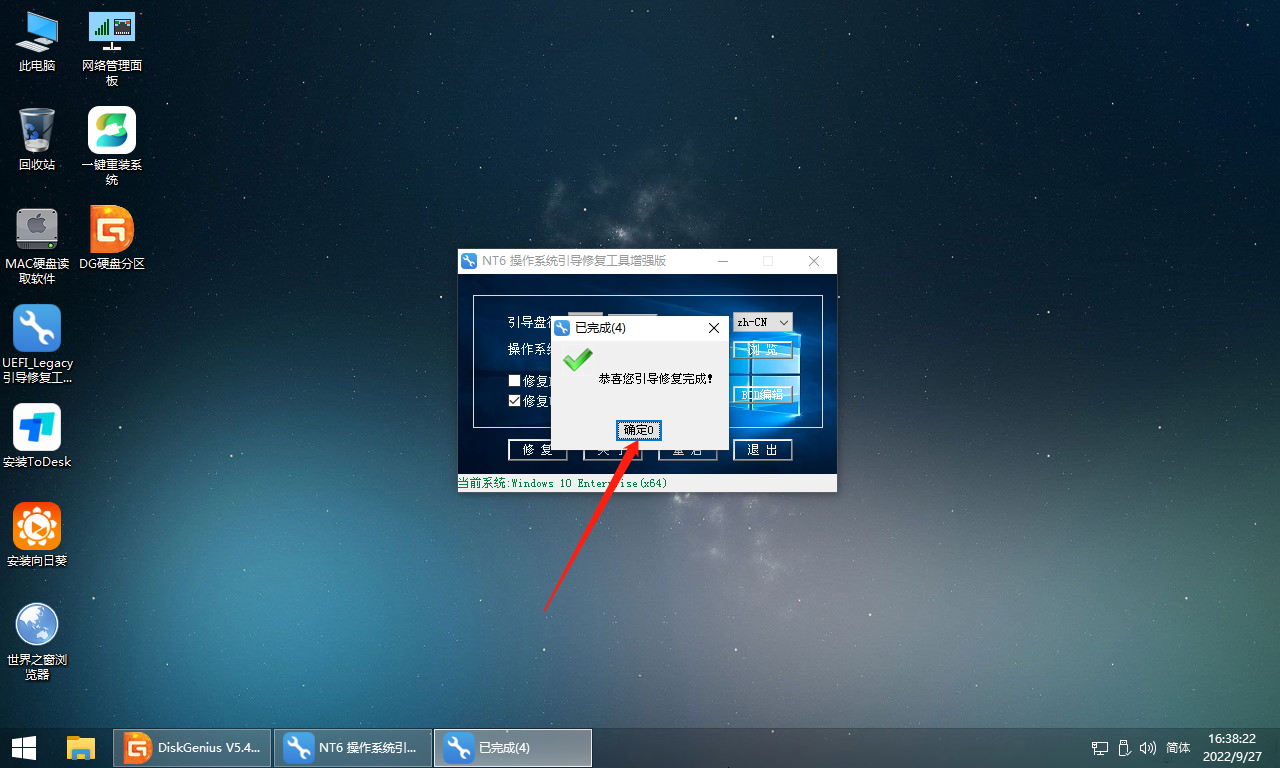This screenshot has height=768, width=1280.
Task: Open the 安装ToDesk desktop icon
Action: tap(37, 435)
